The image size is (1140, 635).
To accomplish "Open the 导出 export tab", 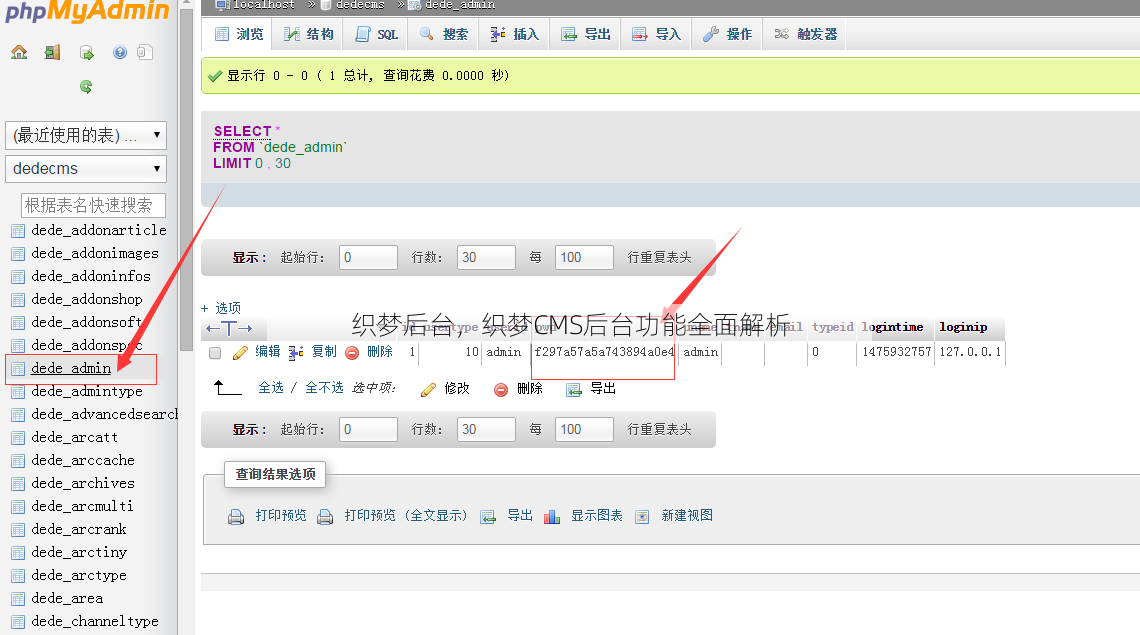I will pos(585,34).
